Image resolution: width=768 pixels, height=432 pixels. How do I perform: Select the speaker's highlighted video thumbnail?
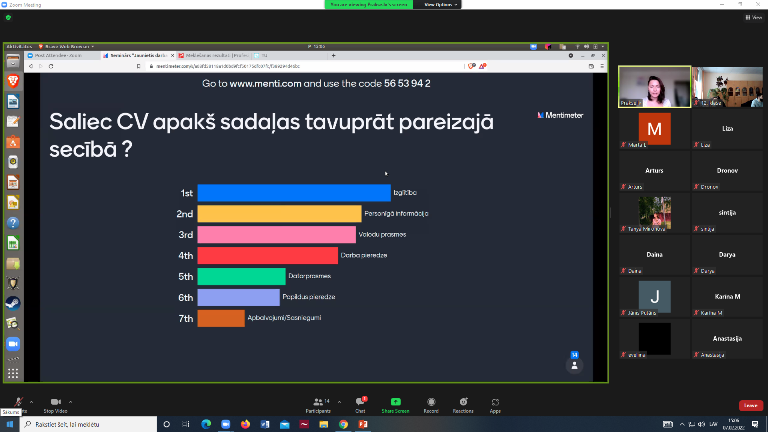(x=654, y=87)
